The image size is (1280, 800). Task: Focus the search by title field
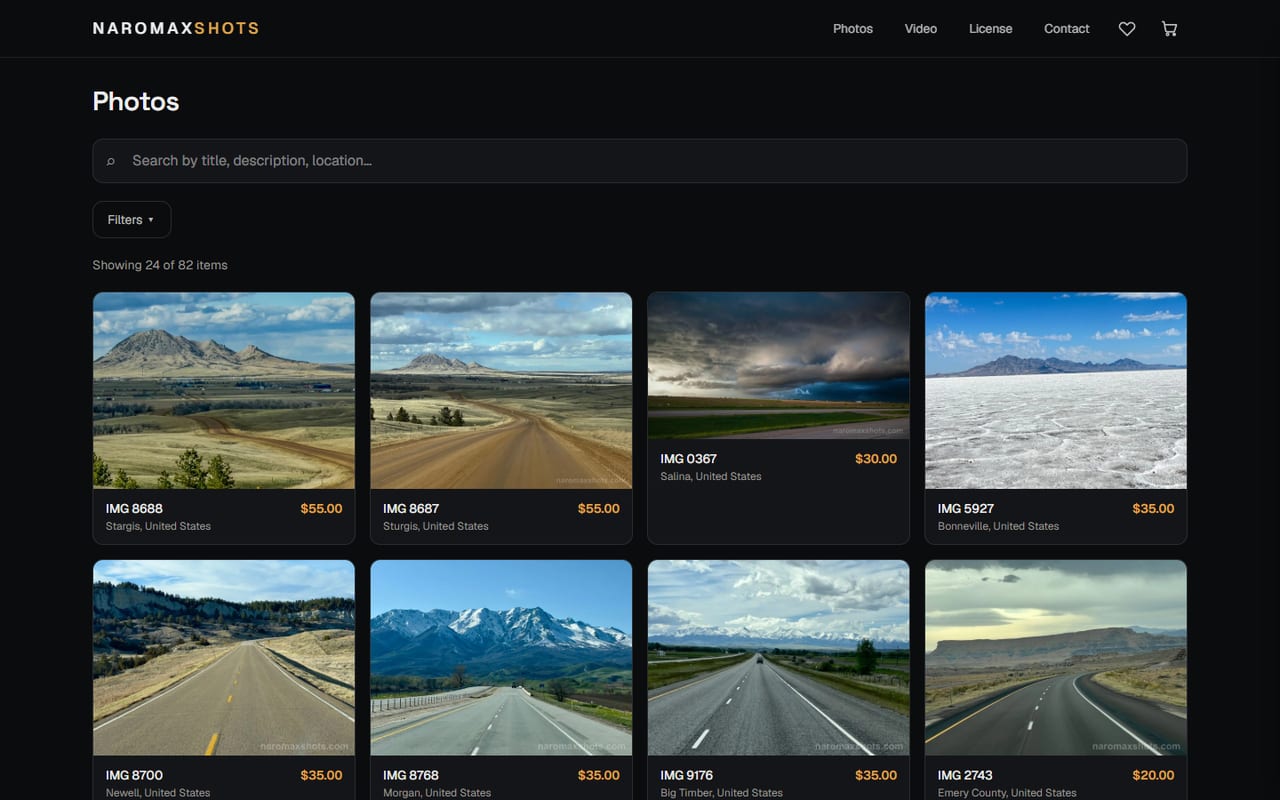click(x=640, y=161)
